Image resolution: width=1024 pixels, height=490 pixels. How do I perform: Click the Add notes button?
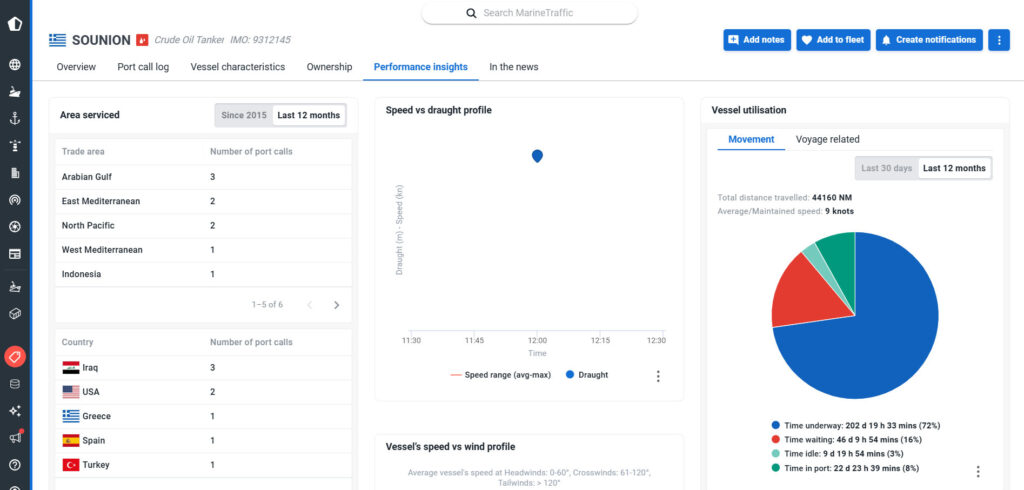(757, 40)
